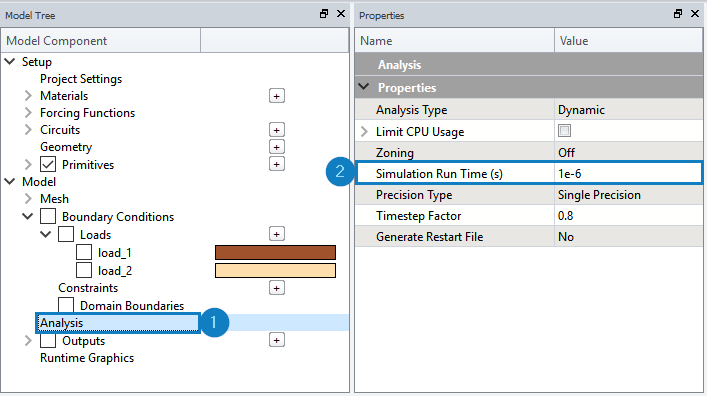
Task: Collapse the Properties section header
Action: (x=364, y=87)
